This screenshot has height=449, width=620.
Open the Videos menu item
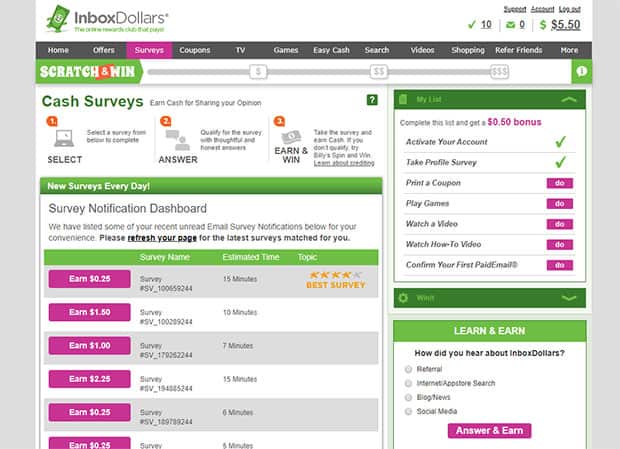click(422, 50)
